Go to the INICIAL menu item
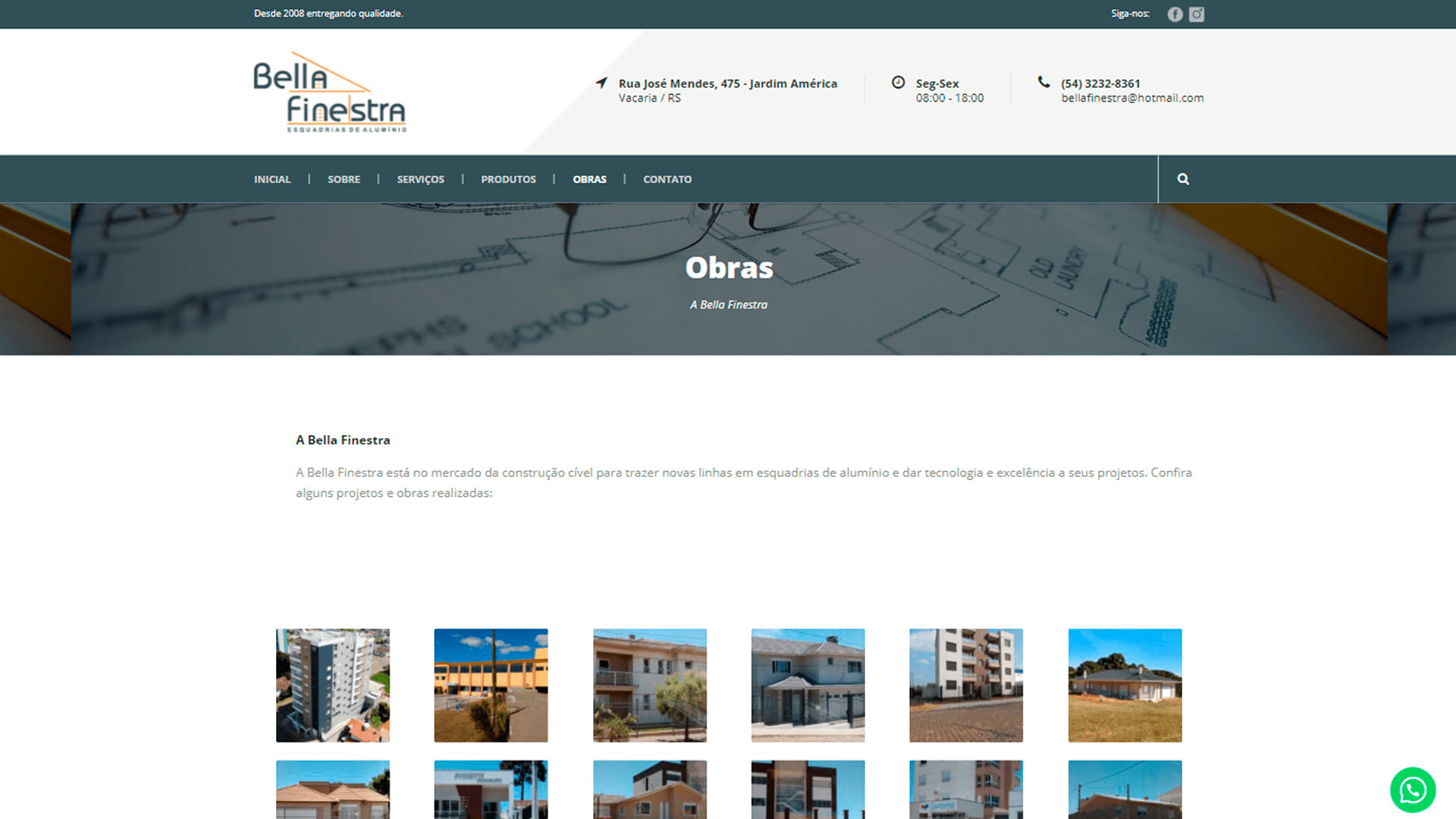1456x819 pixels. tap(272, 179)
